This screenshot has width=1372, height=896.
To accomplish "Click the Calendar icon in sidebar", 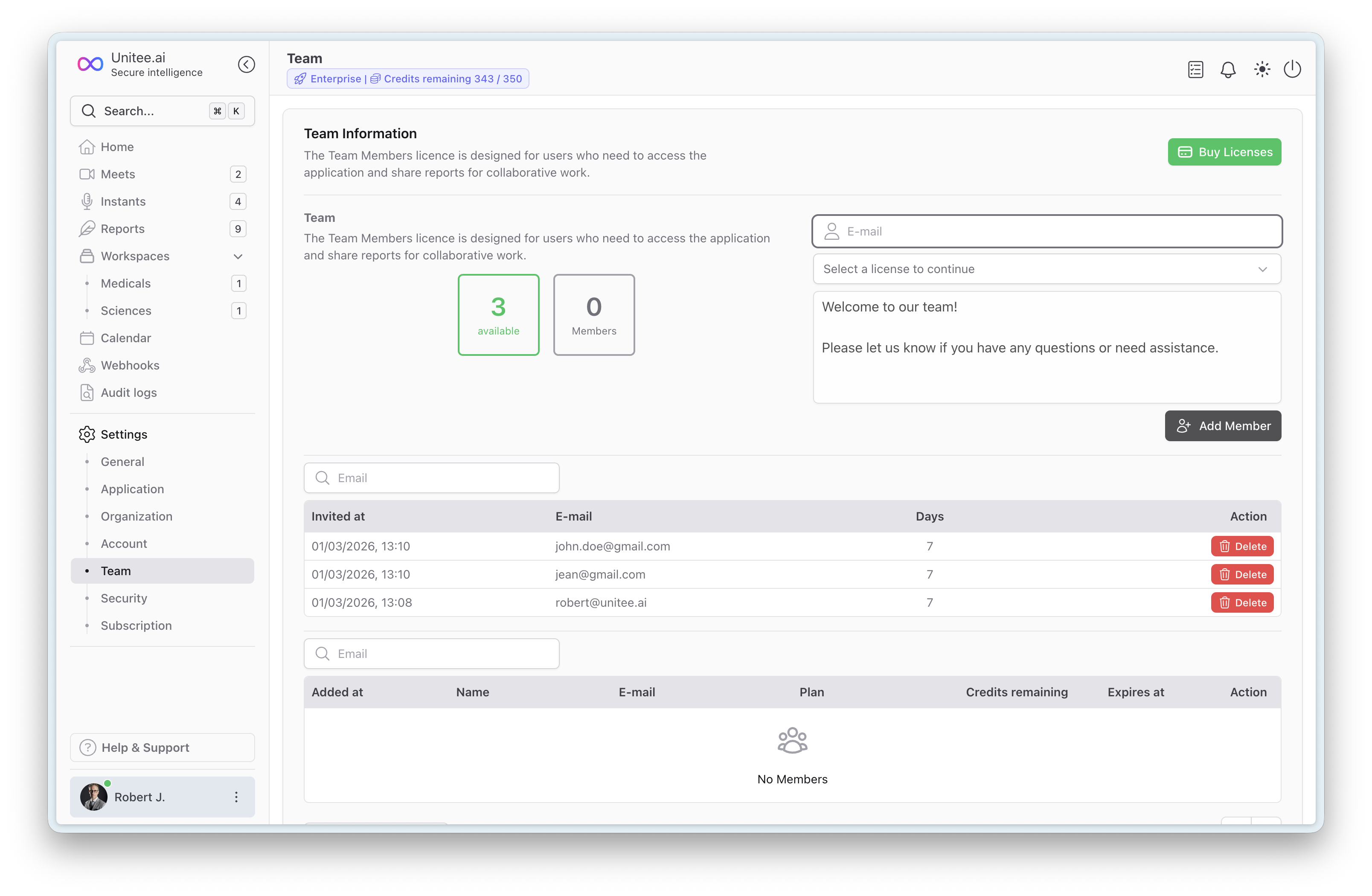I will (x=87, y=338).
